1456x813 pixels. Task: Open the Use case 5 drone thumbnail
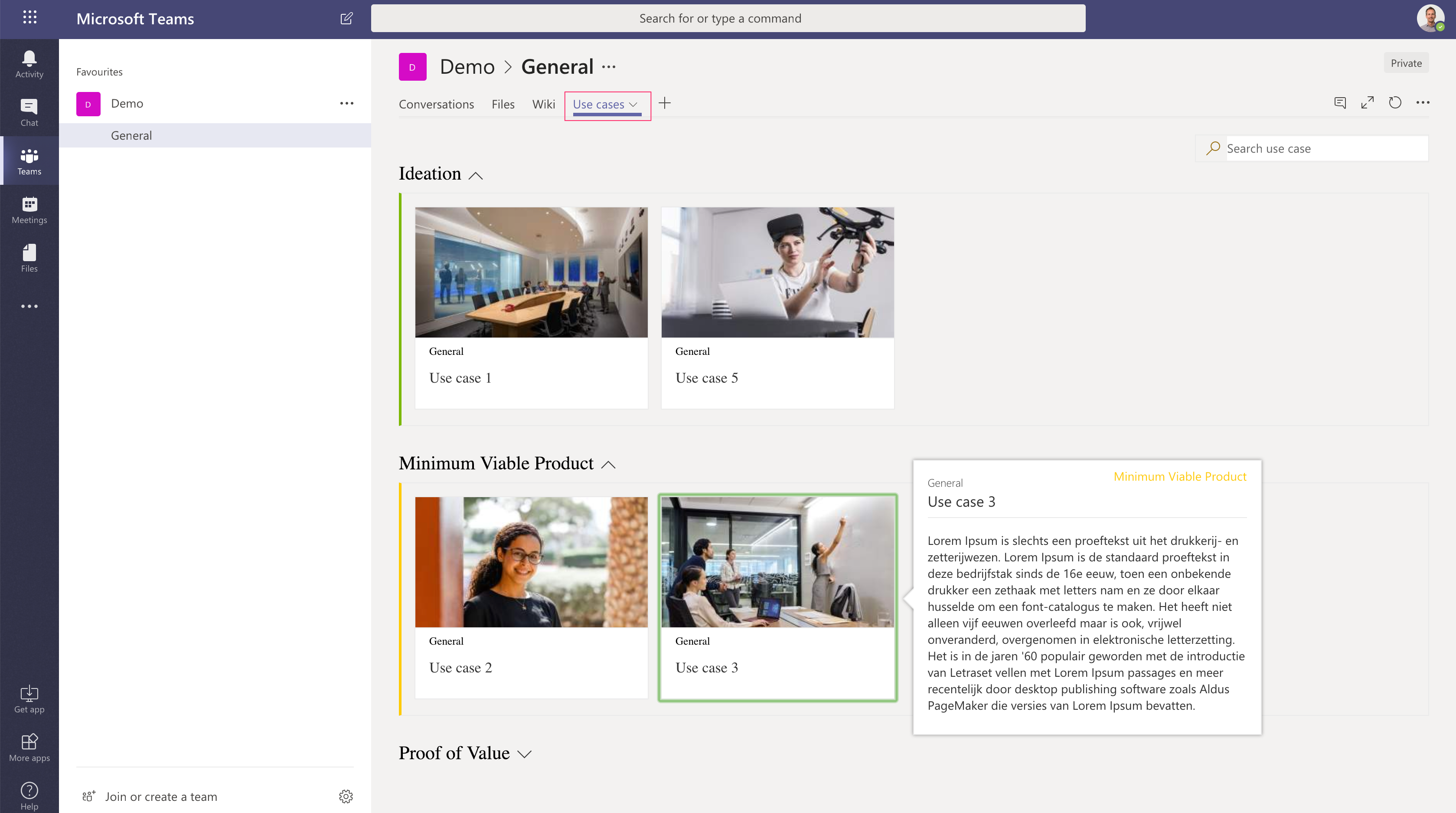pos(777,272)
